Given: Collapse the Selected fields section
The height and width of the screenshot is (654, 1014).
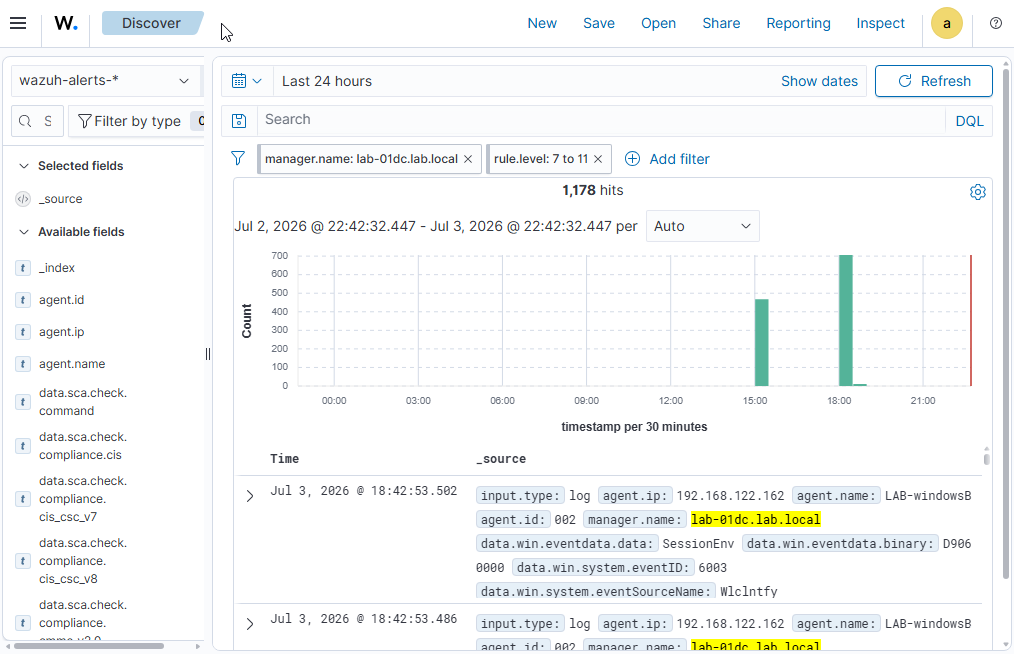Looking at the screenshot, I should tap(24, 166).
